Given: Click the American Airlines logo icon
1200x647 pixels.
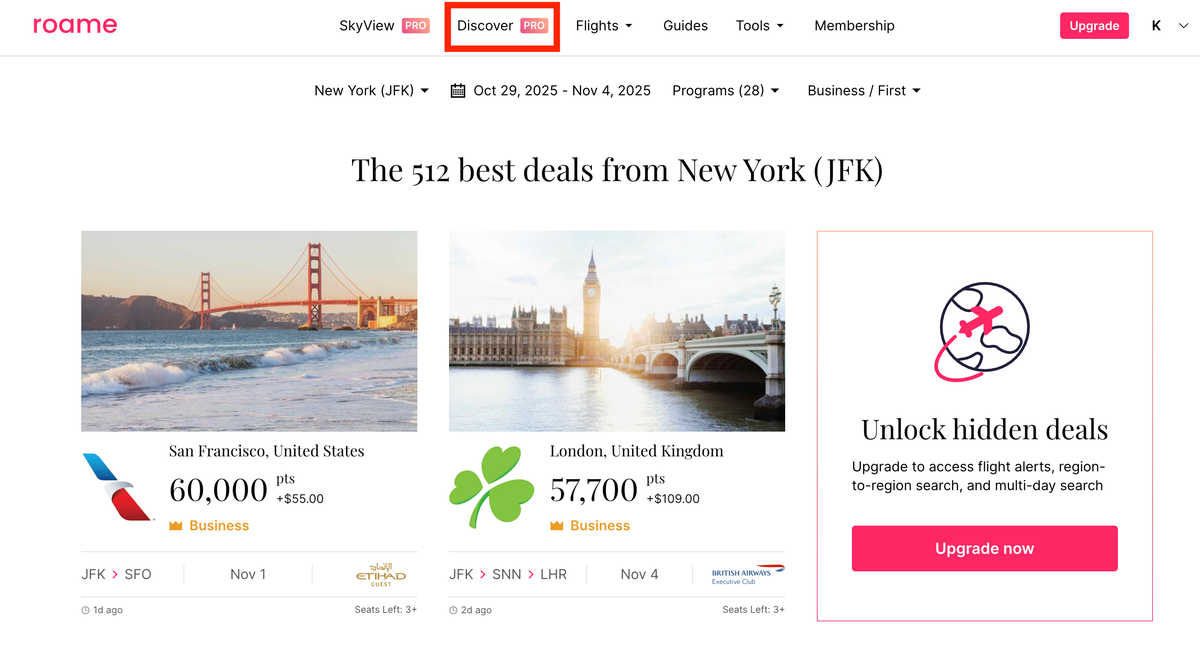Looking at the screenshot, I should tap(118, 487).
